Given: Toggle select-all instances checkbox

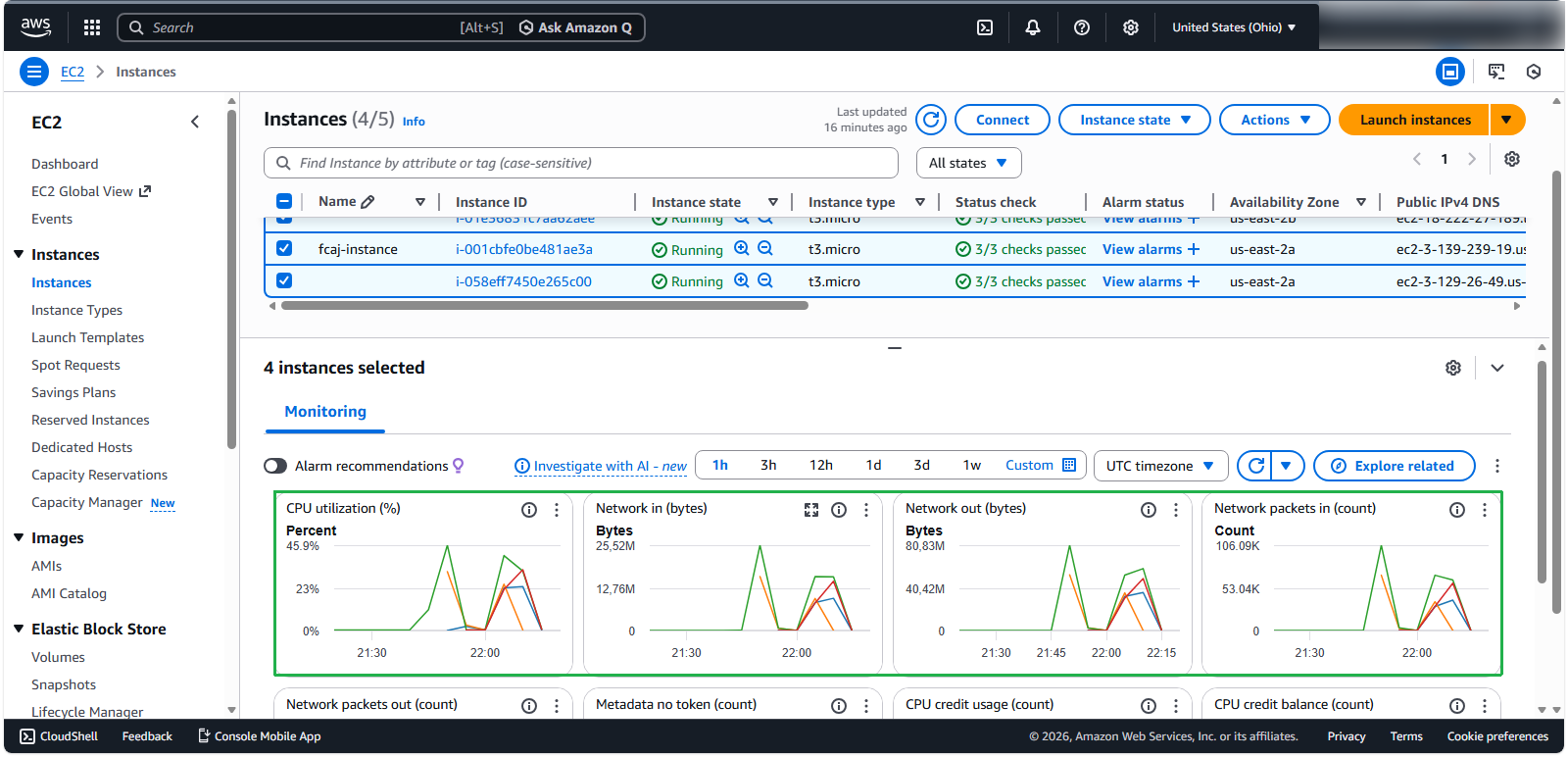Looking at the screenshot, I should click(284, 201).
